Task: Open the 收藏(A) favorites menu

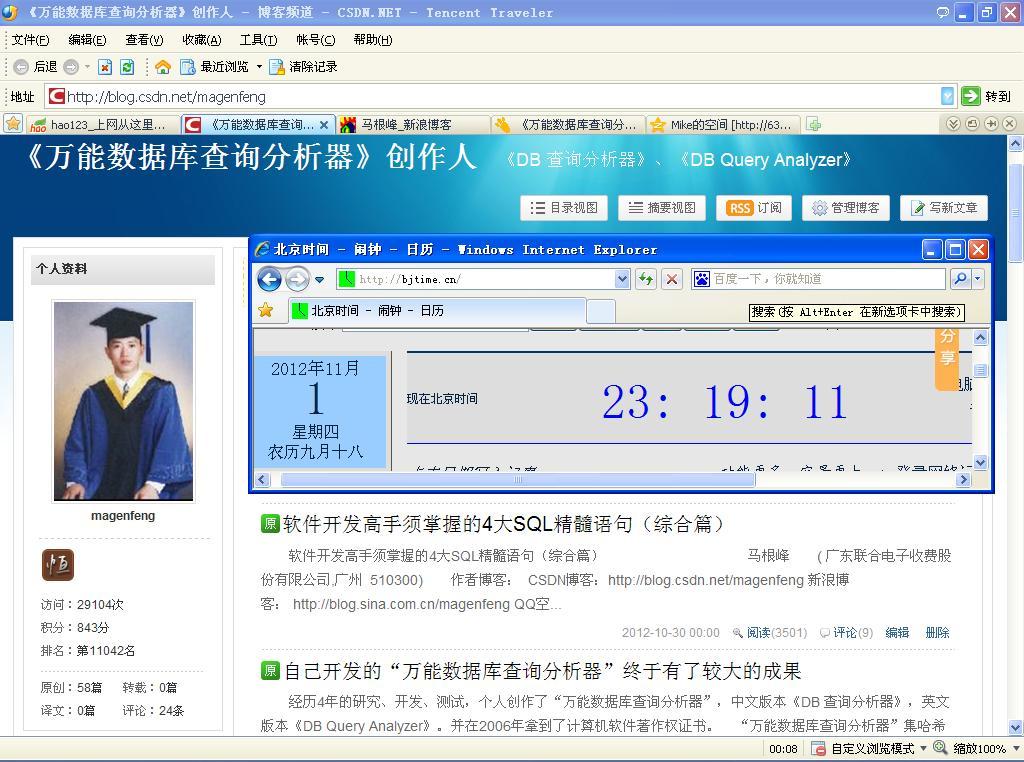Action: 201,40
